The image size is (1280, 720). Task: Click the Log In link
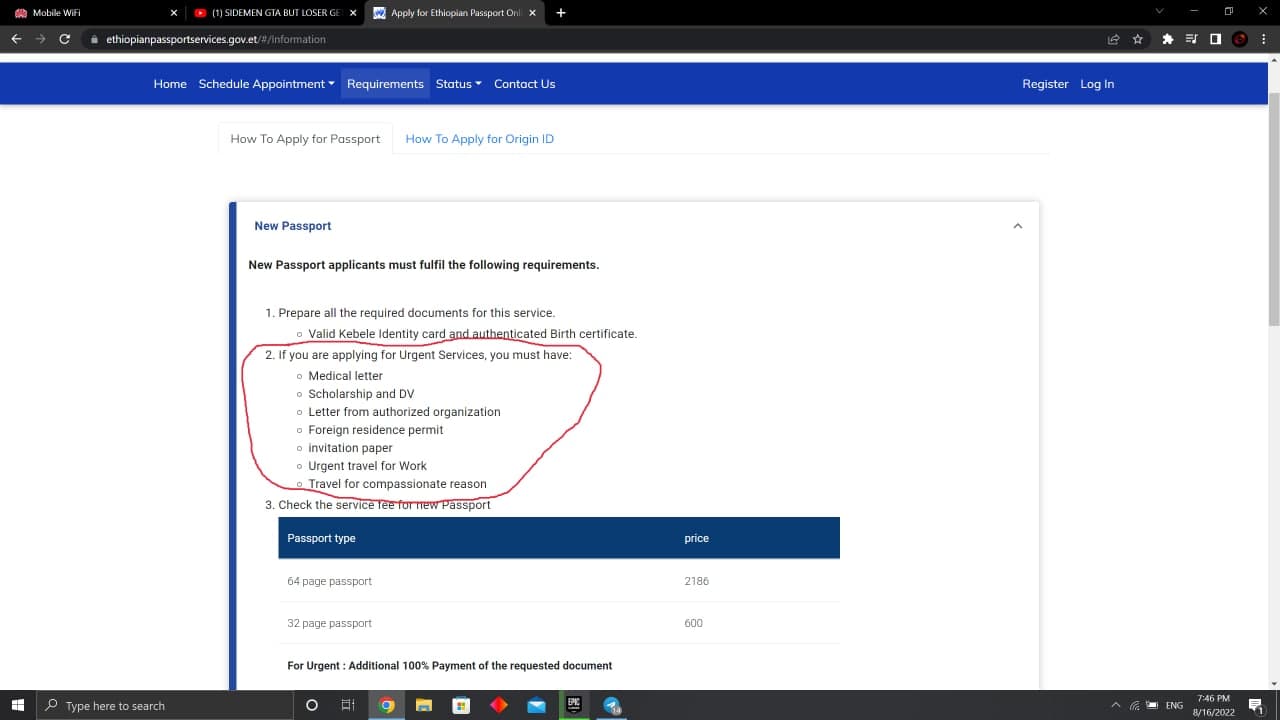1097,84
